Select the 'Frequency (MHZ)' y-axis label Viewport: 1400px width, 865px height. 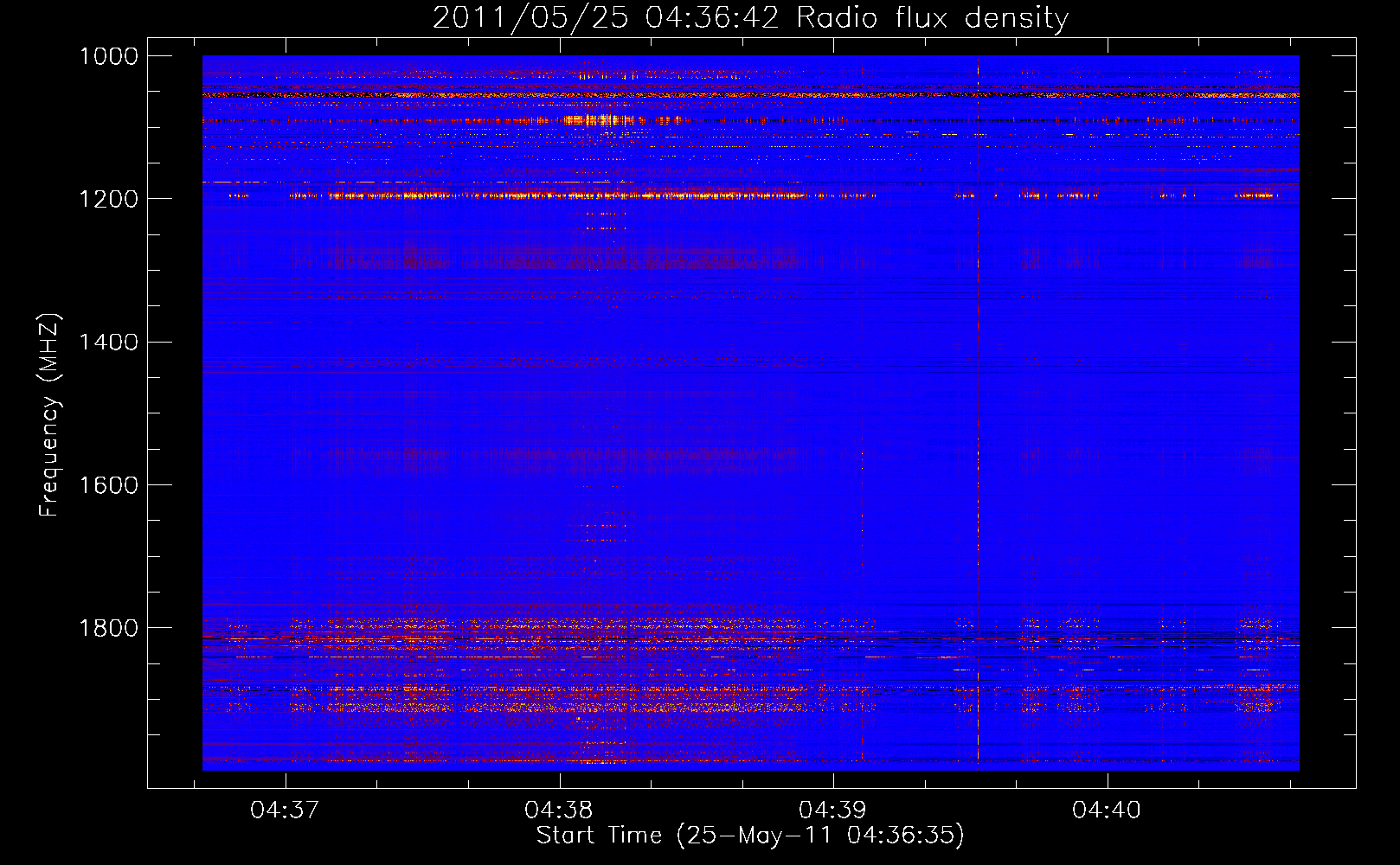50,415
